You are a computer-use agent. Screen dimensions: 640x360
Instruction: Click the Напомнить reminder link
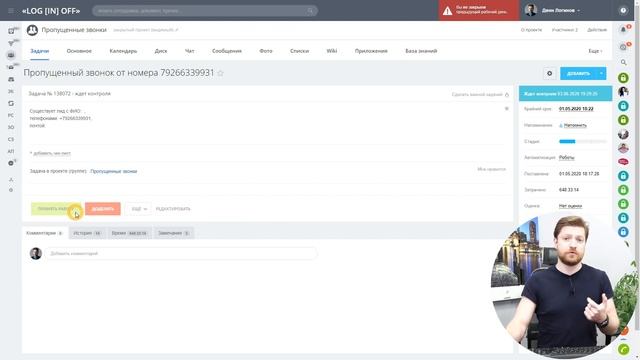pos(575,125)
